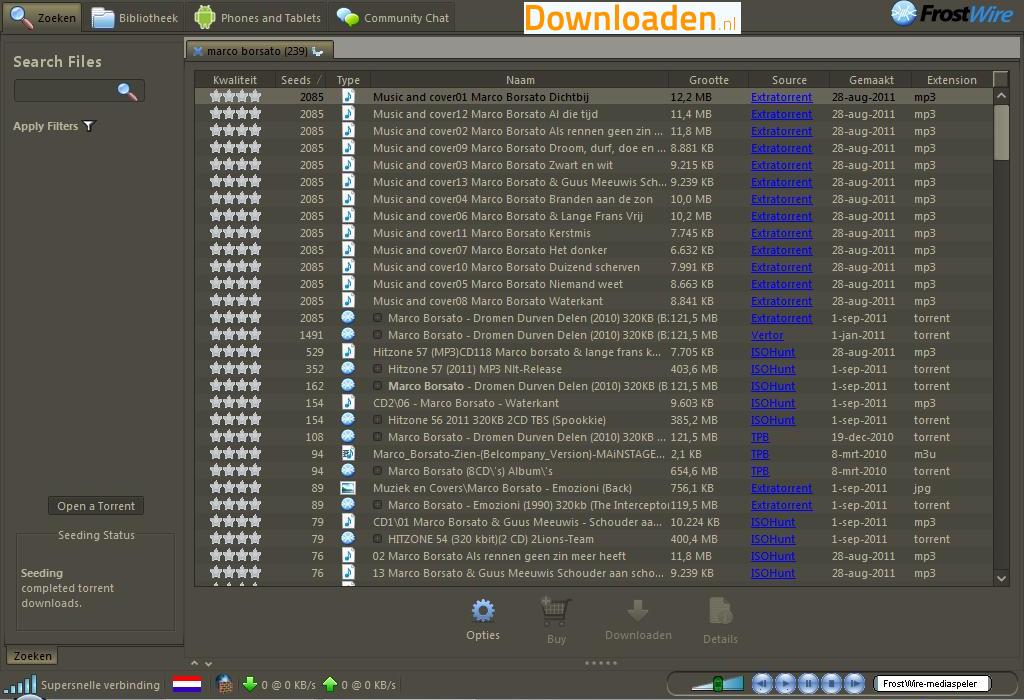Click the connection signal bars icon
Viewport: 1024px width, 700px height.
(20, 684)
